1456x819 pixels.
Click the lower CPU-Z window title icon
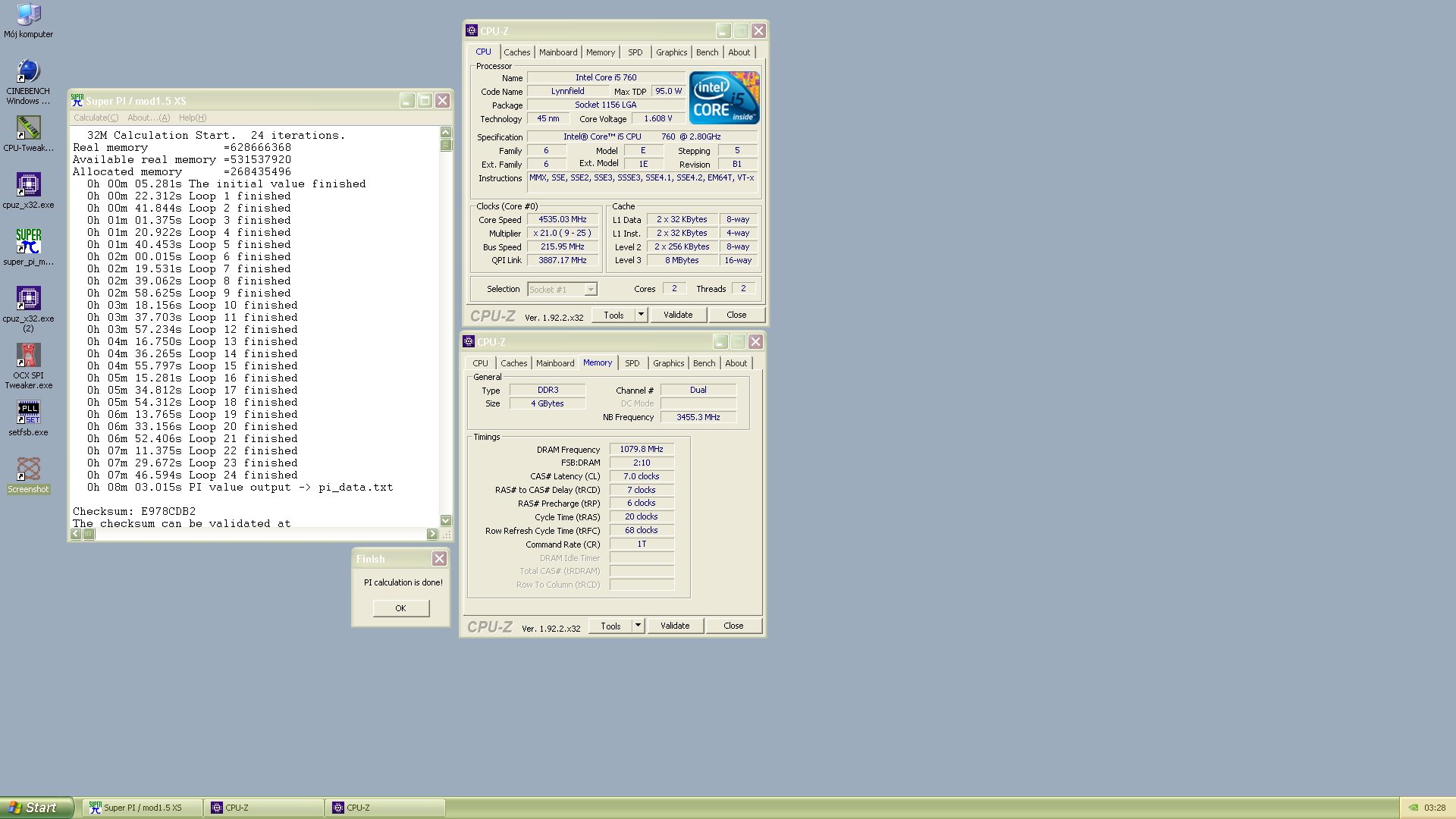pos(468,341)
